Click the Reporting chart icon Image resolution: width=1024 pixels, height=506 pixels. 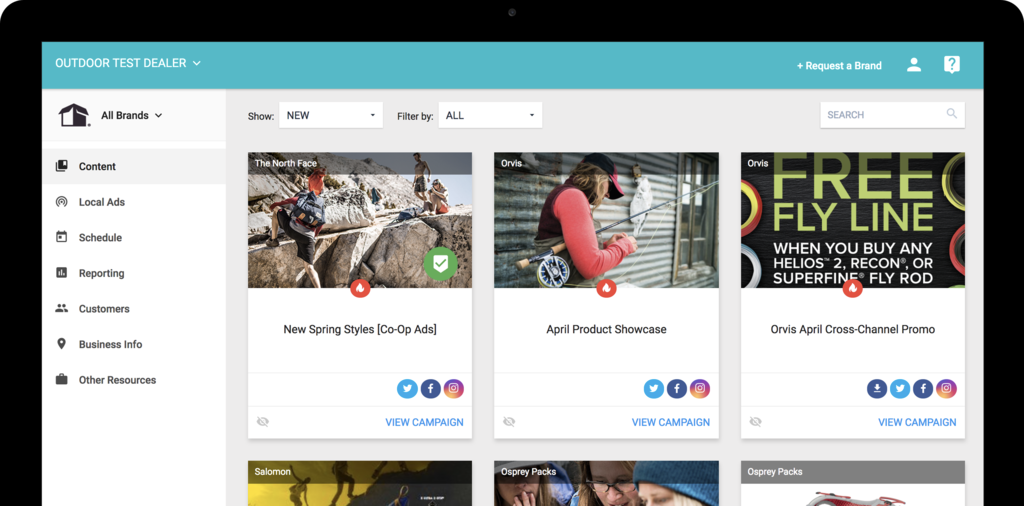[61, 273]
